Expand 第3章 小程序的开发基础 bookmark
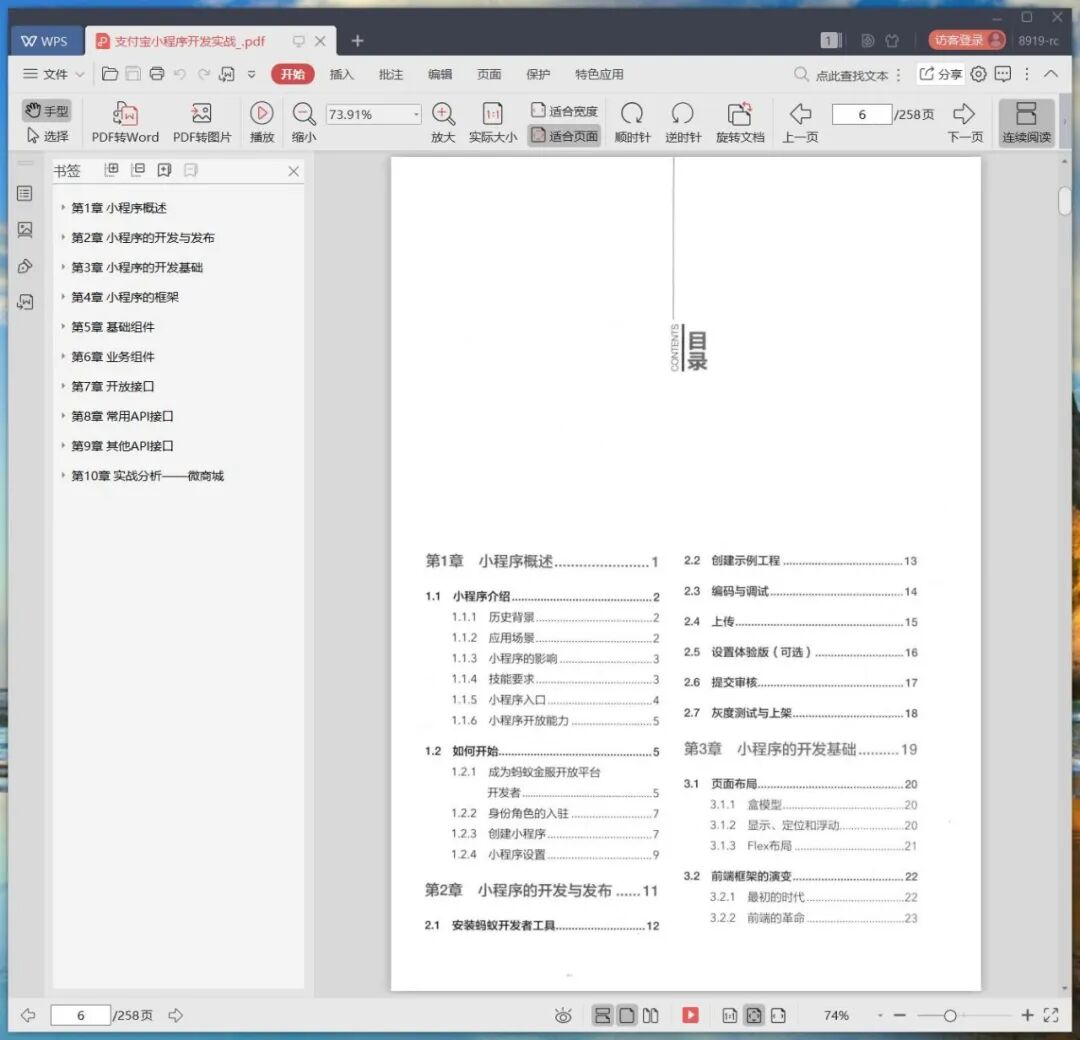This screenshot has width=1080, height=1040. [63, 267]
